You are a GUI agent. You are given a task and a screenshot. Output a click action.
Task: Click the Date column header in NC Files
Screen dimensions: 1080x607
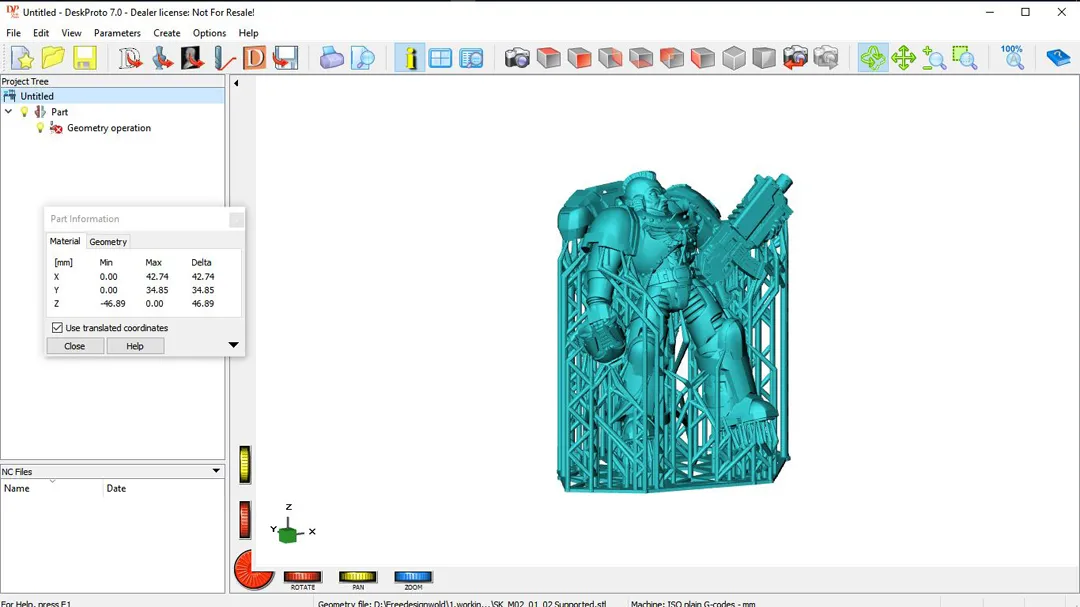coord(164,488)
